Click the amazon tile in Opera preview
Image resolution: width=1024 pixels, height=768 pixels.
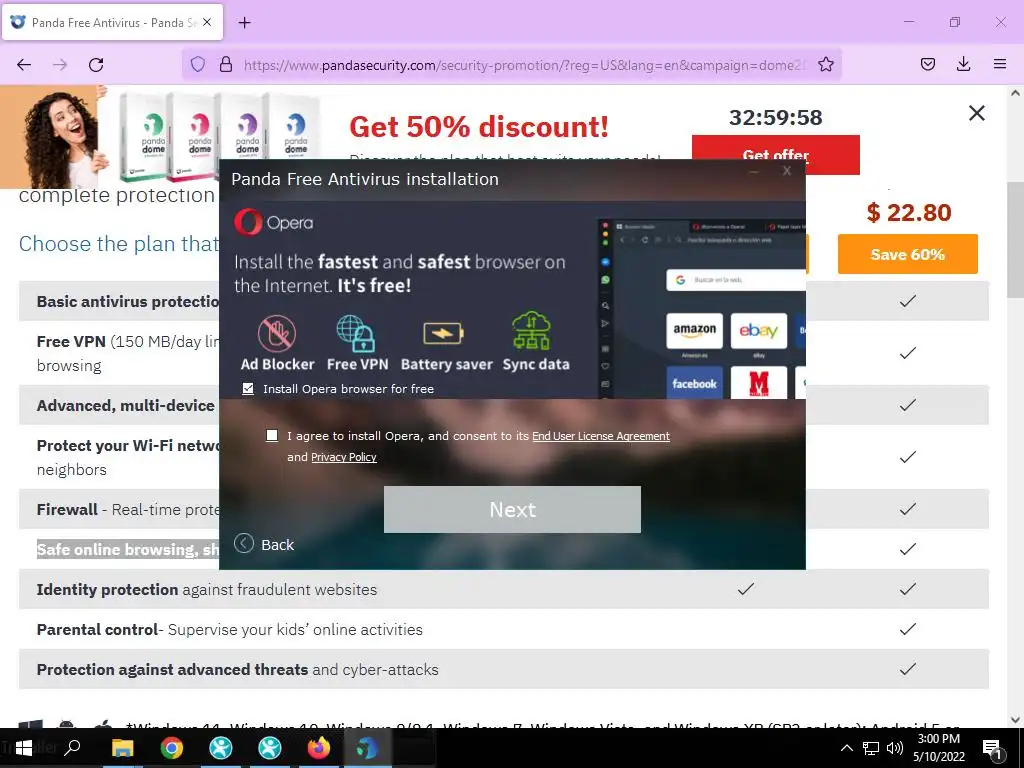694,330
